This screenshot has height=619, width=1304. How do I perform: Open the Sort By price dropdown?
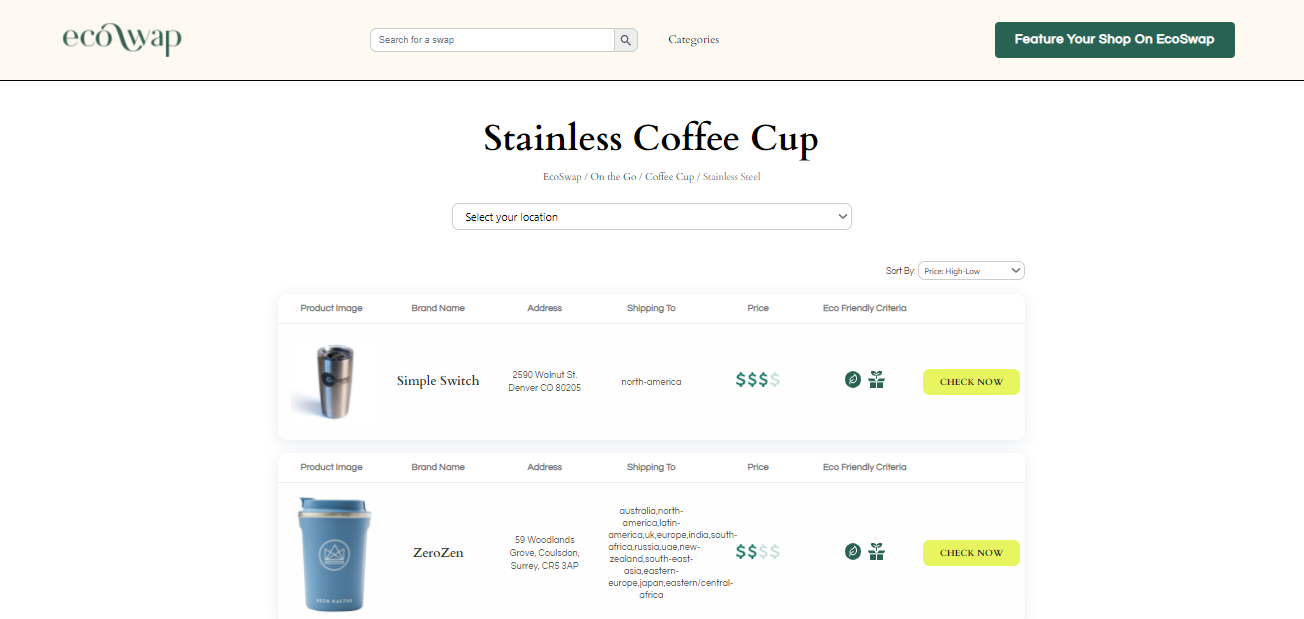[971, 271]
